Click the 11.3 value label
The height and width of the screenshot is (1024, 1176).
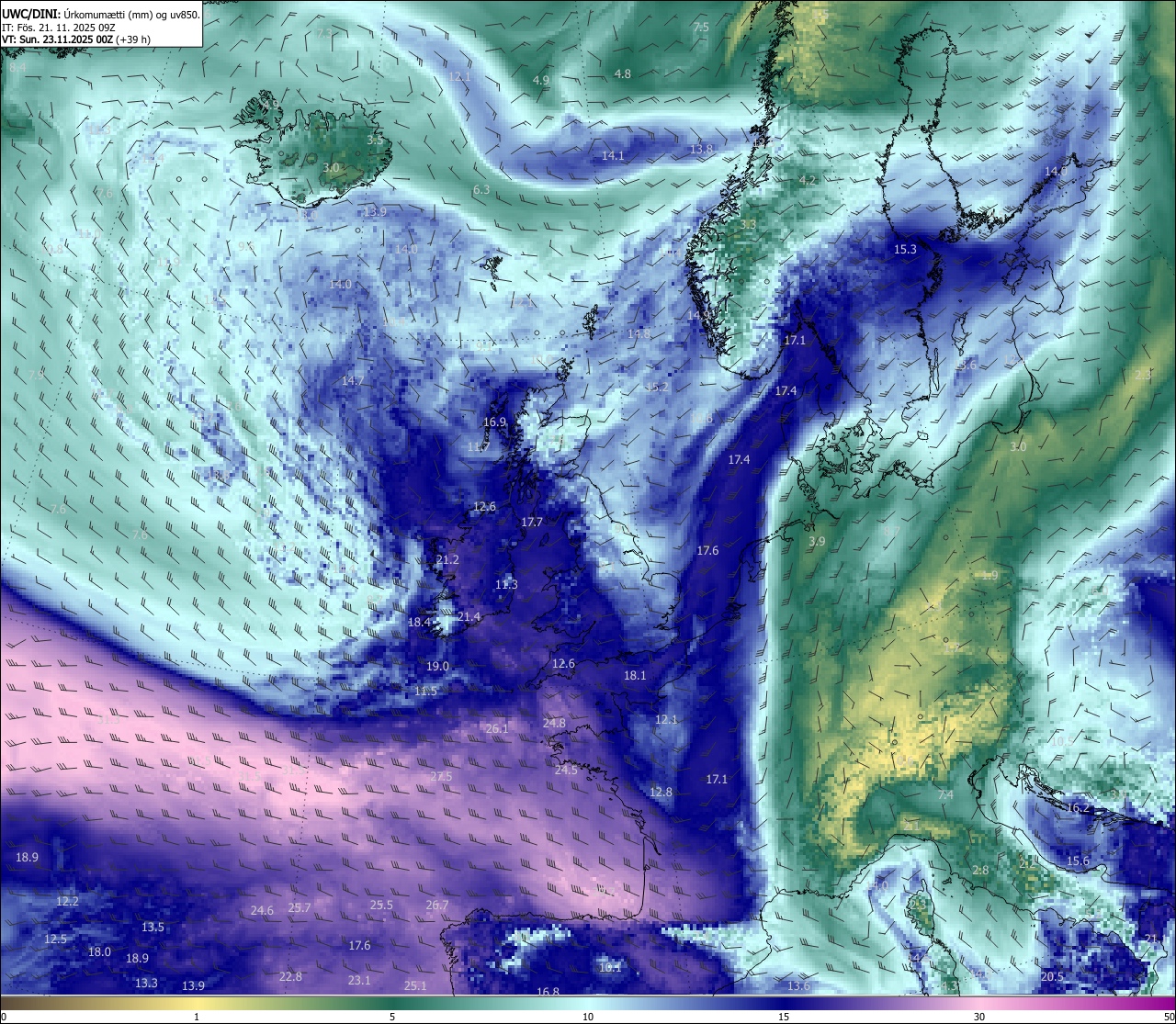[506, 584]
